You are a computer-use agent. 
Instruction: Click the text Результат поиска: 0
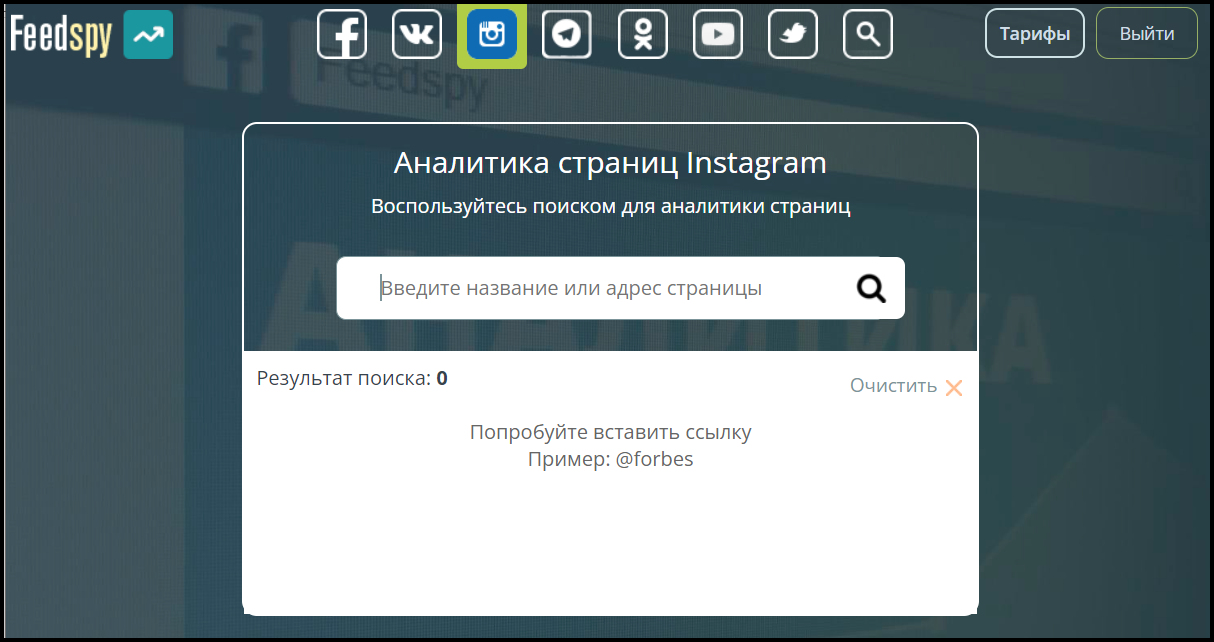point(352,378)
